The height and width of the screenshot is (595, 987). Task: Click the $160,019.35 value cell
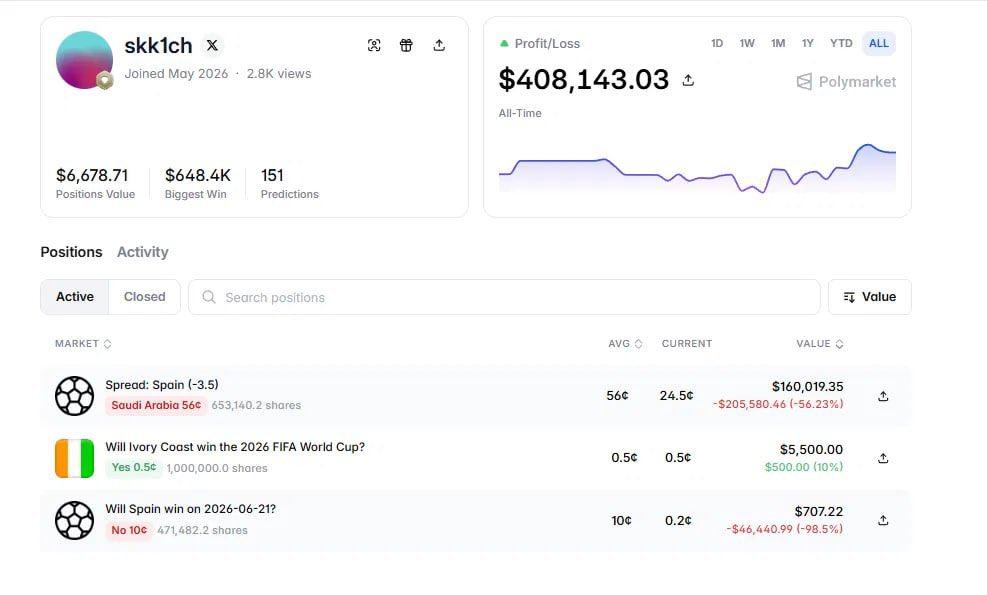click(808, 387)
